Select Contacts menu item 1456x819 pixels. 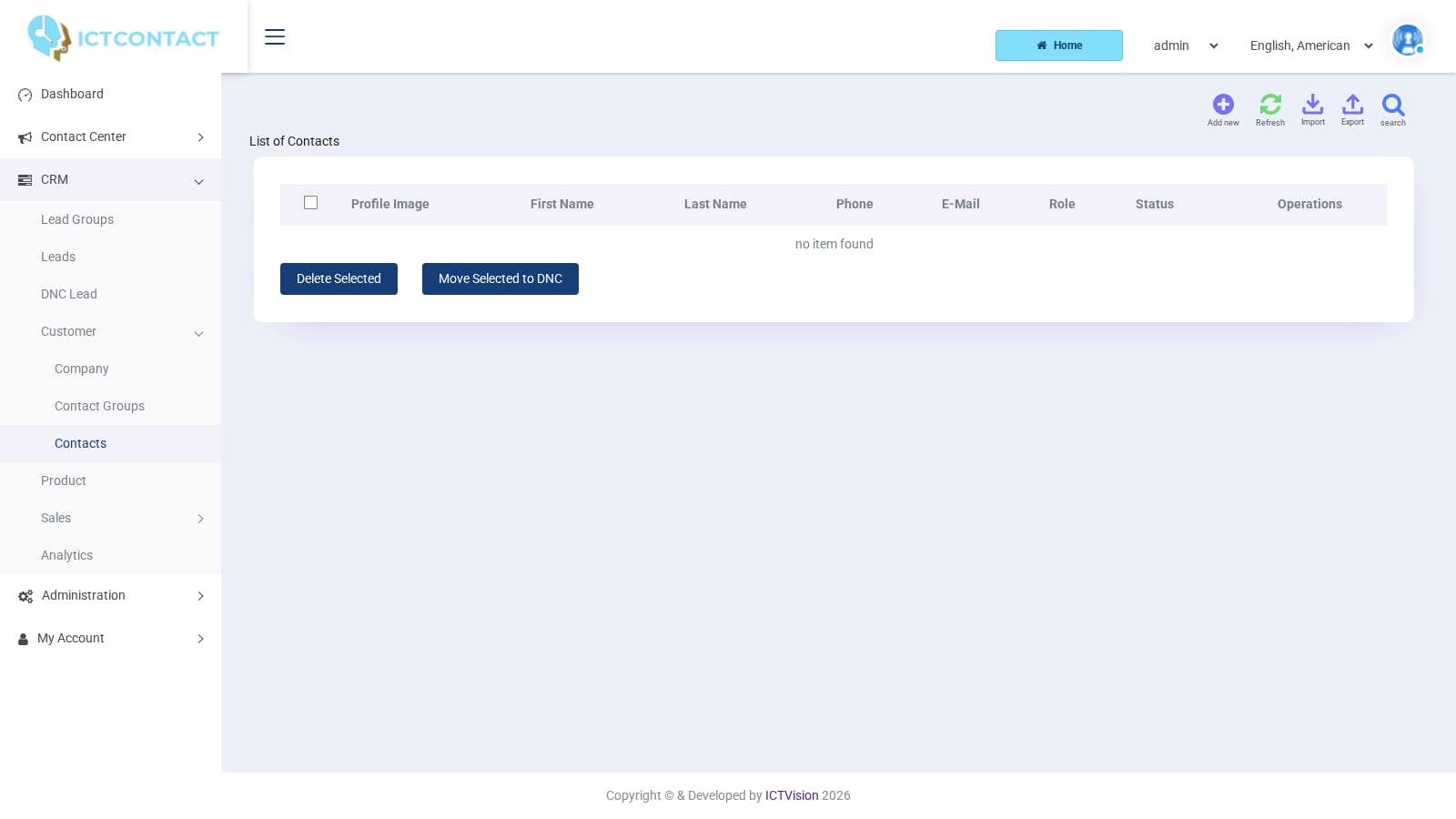point(80,443)
